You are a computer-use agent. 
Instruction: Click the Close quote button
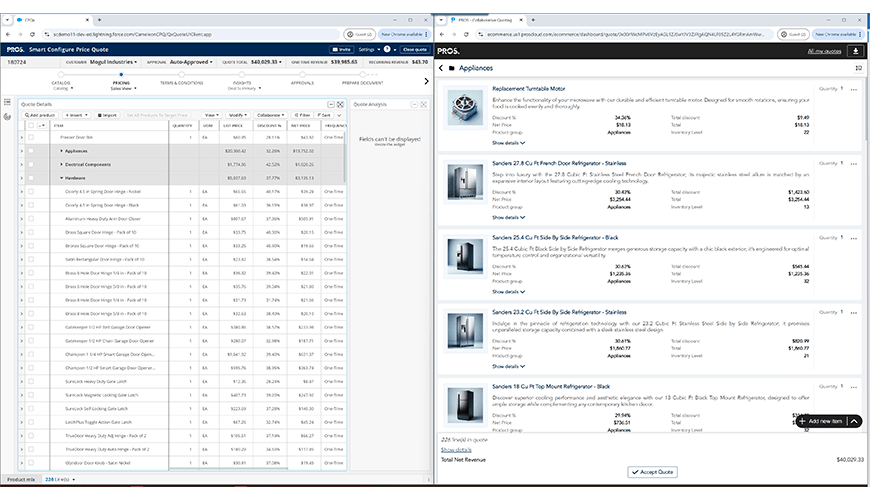[x=414, y=49]
